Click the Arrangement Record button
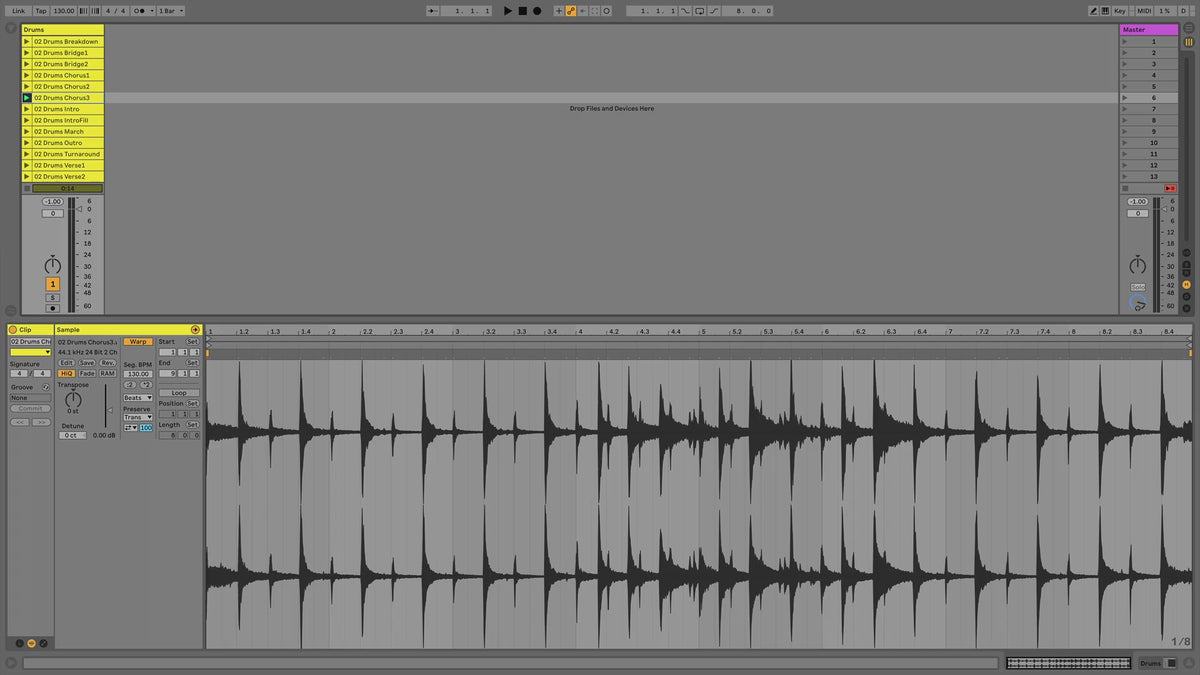 point(537,11)
